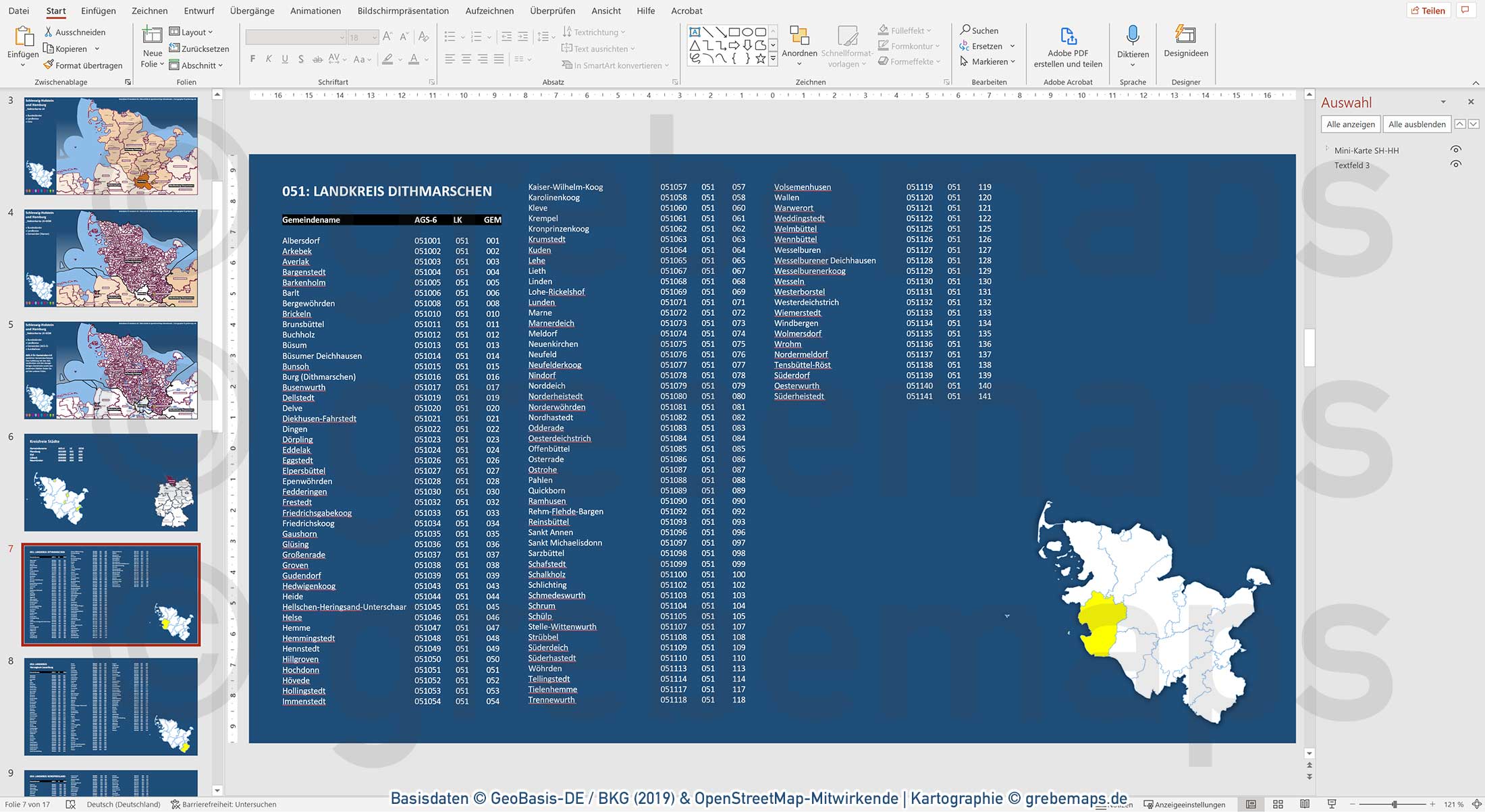
Task: Switch to the Einfügen ribbon tab
Action: pyautogui.click(x=98, y=11)
